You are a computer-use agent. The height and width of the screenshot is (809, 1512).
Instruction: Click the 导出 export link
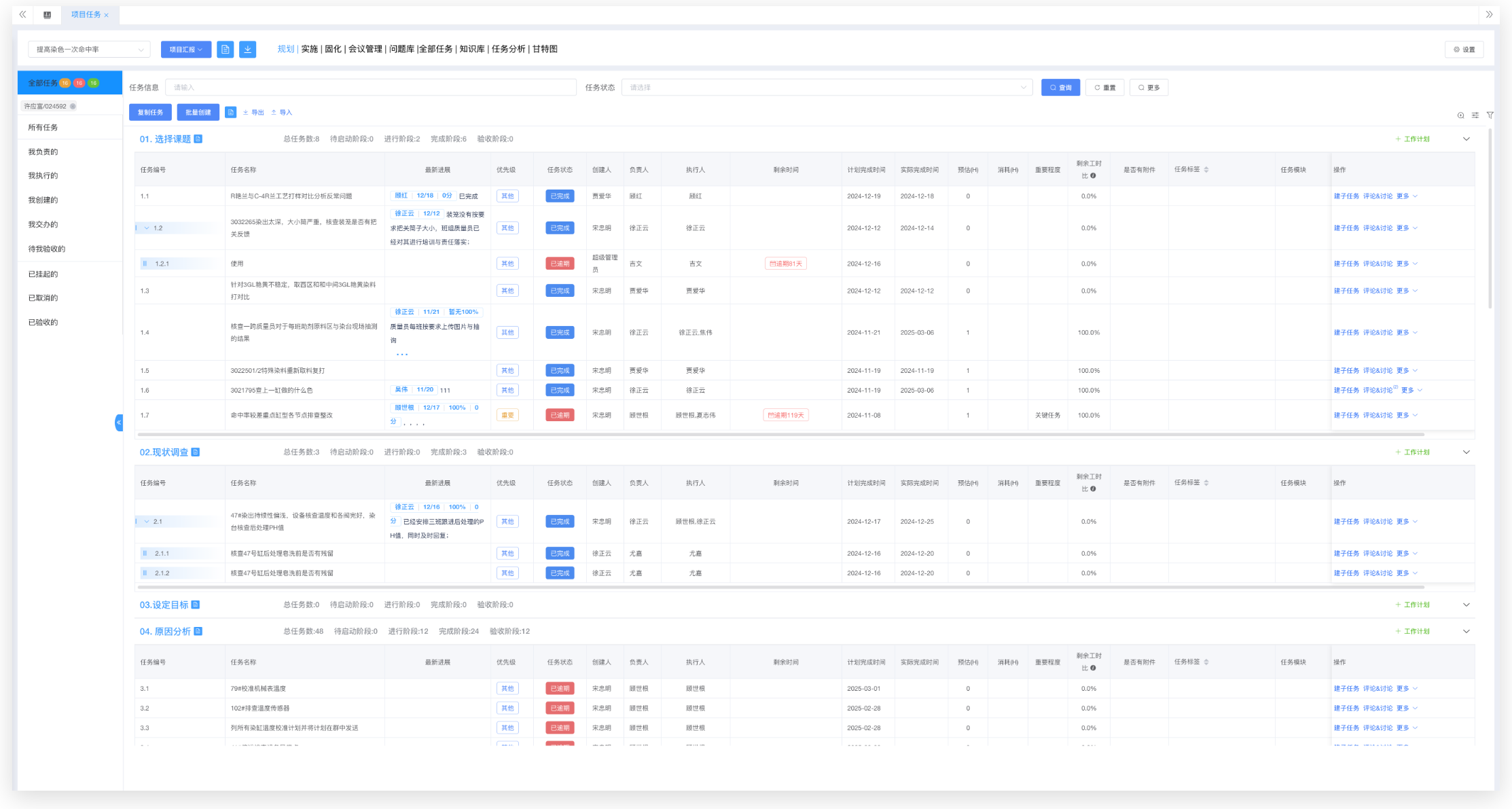click(x=253, y=113)
